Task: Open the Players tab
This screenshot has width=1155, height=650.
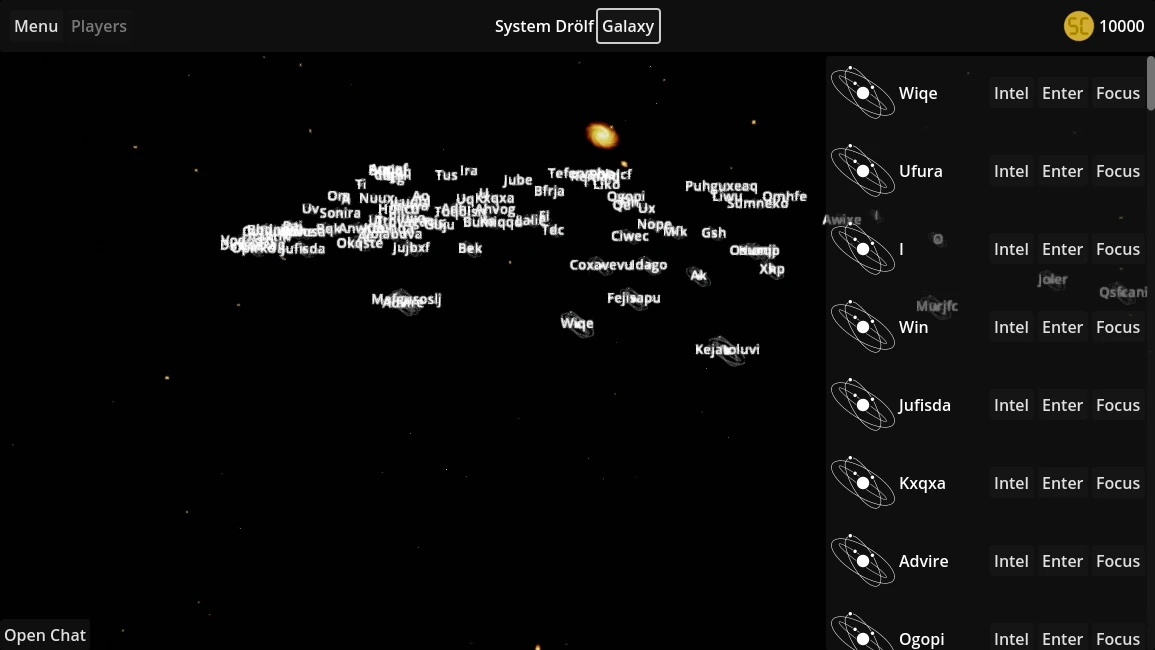Action: coord(99,26)
